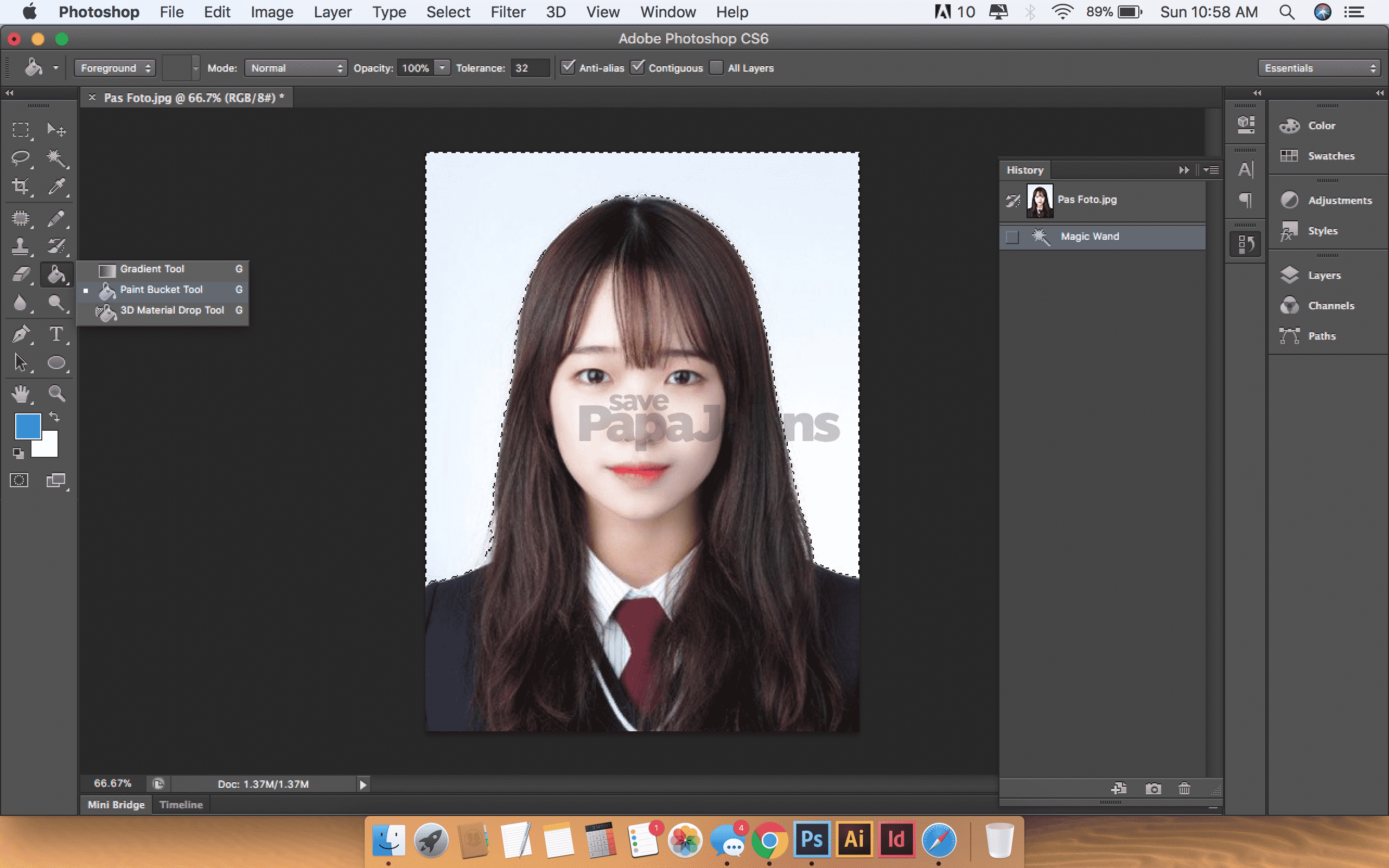The width and height of the screenshot is (1389, 868).
Task: Change the screen mode button
Action: [56, 481]
